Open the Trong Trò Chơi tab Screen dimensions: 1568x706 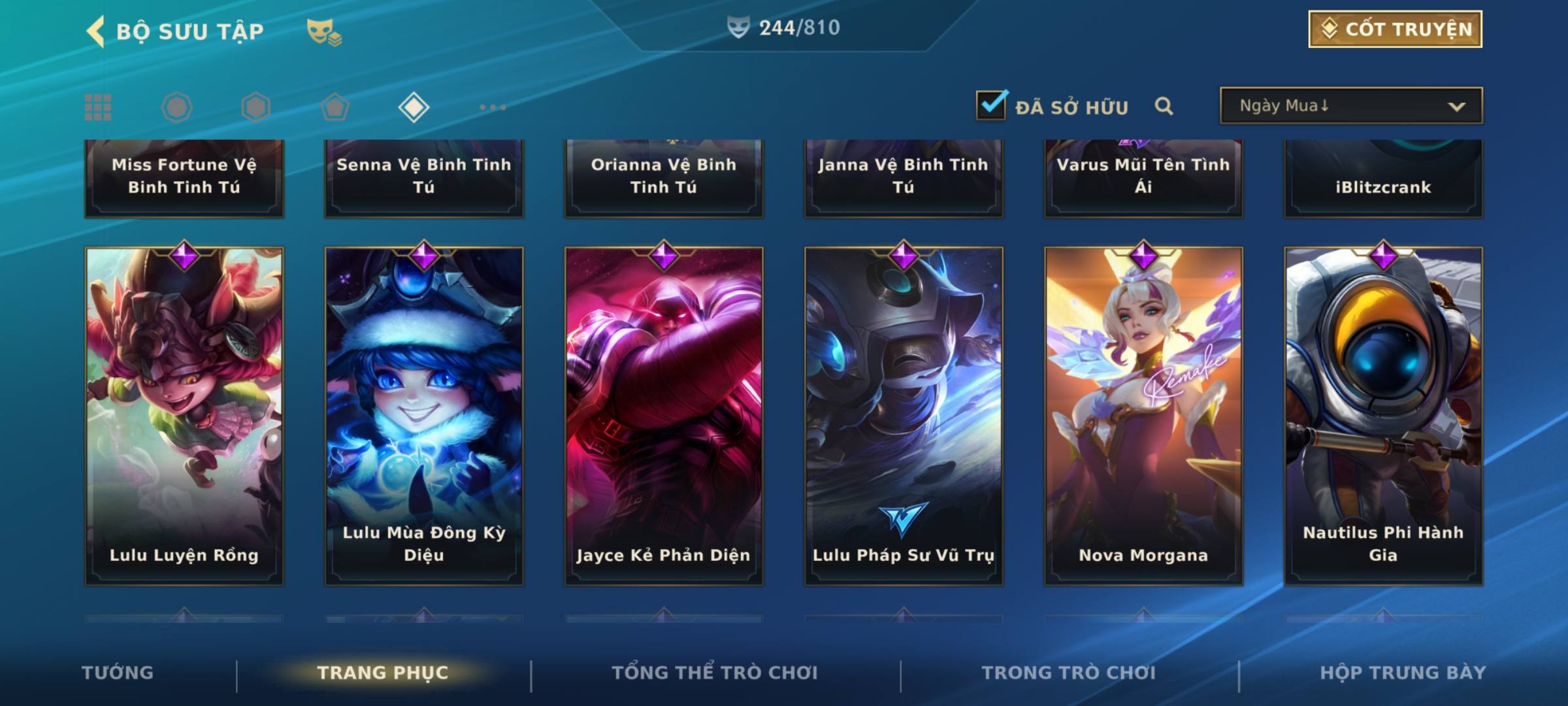1069,673
